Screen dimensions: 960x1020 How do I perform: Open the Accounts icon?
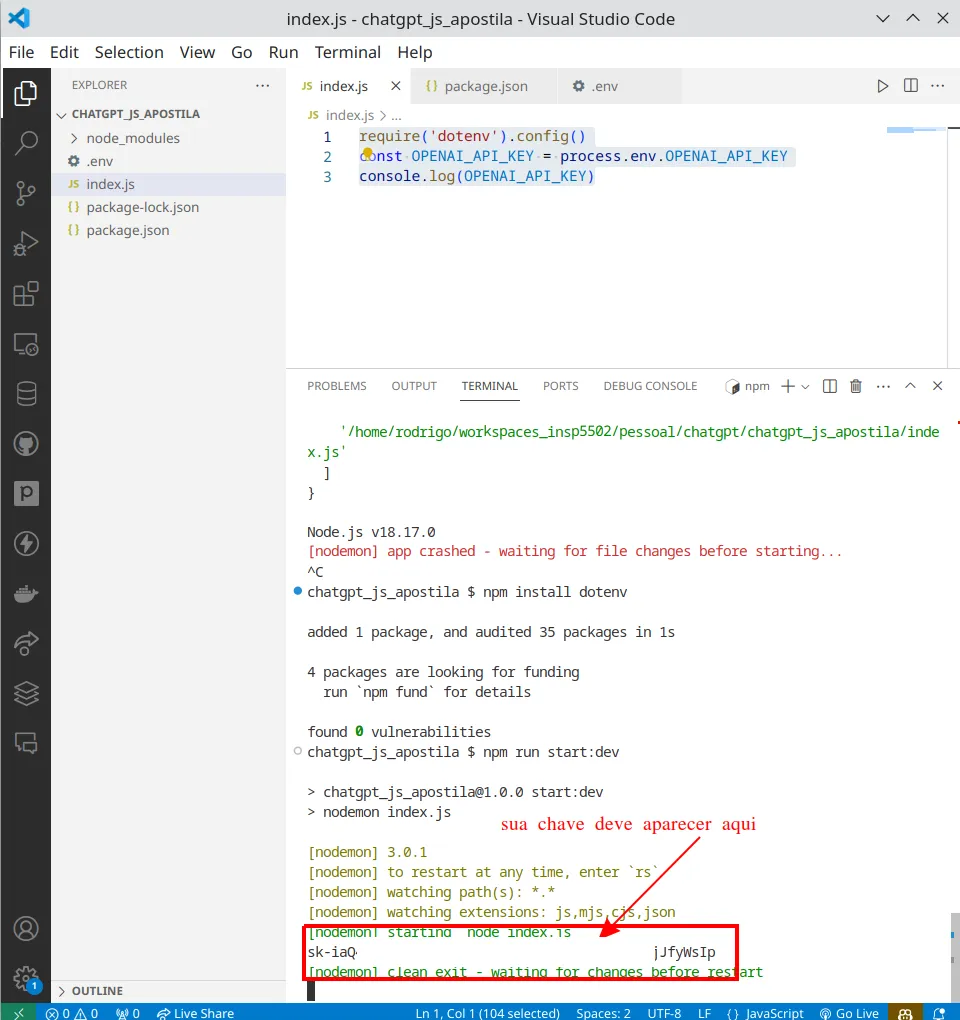click(25, 928)
